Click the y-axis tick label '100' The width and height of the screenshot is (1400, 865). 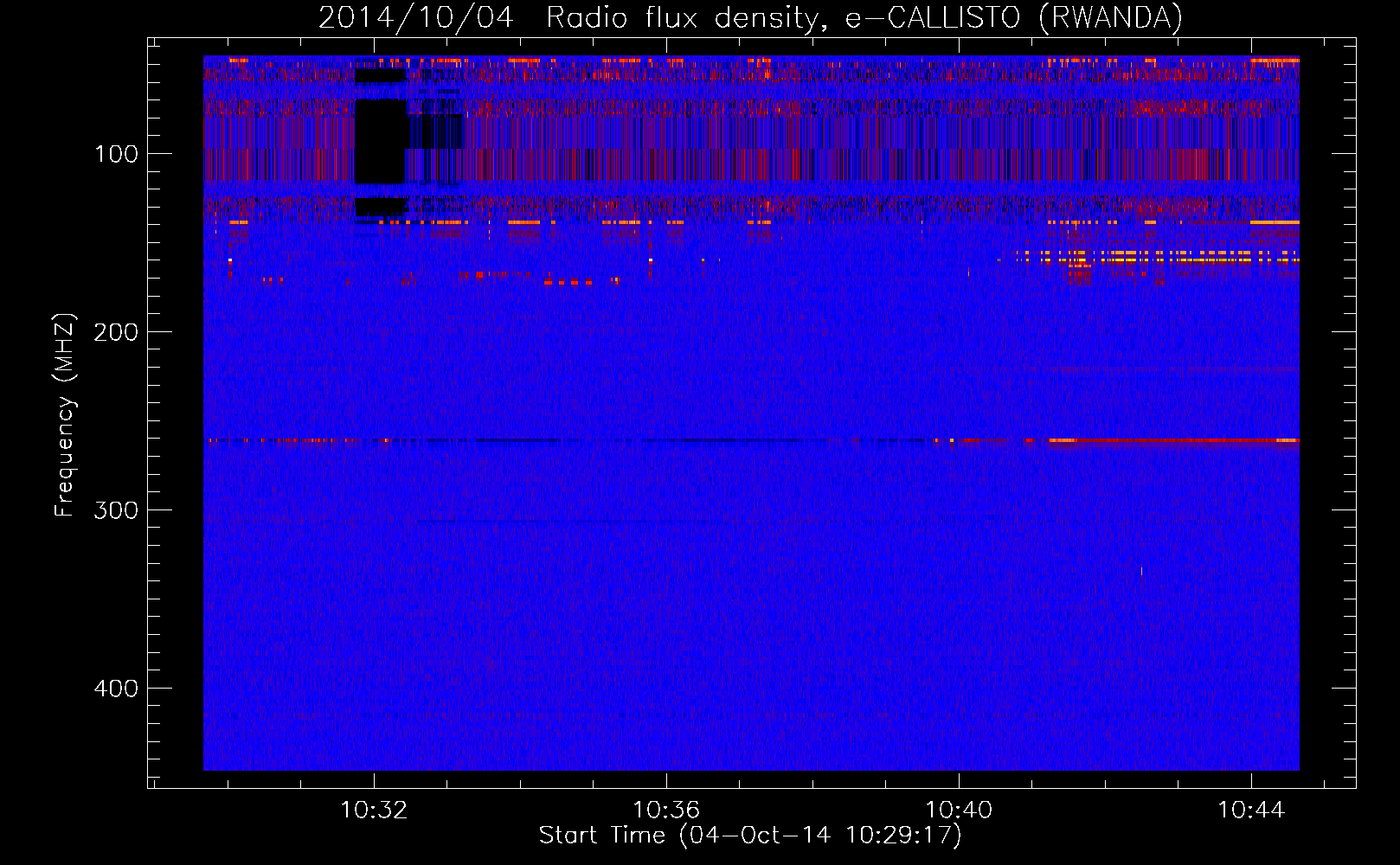[x=117, y=154]
